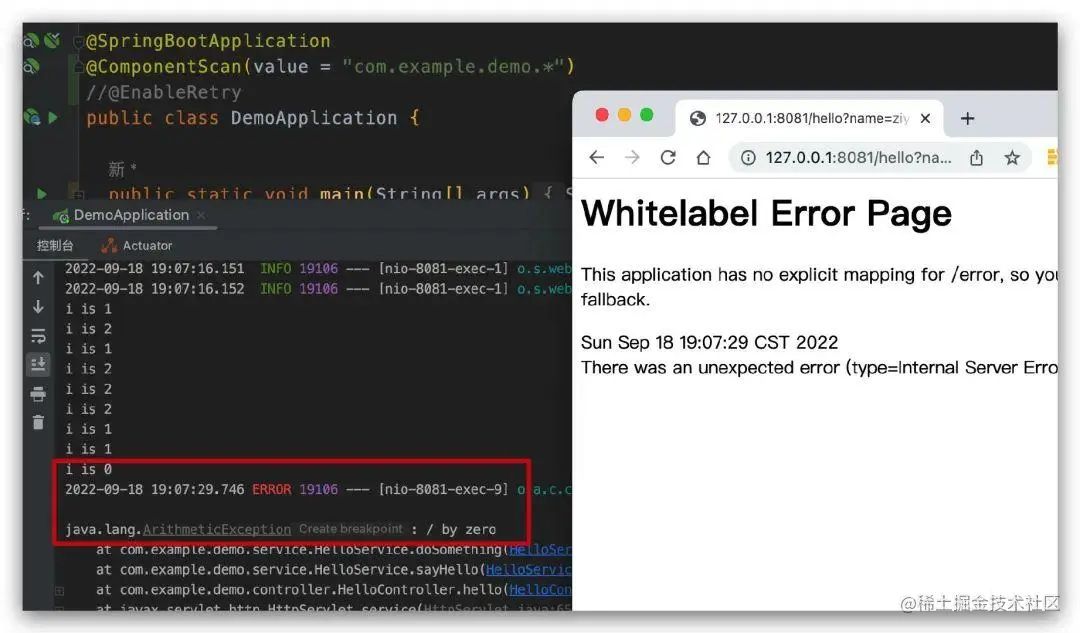The height and width of the screenshot is (633, 1080).
Task: Bookmark this page with the star icon
Action: point(1011,158)
